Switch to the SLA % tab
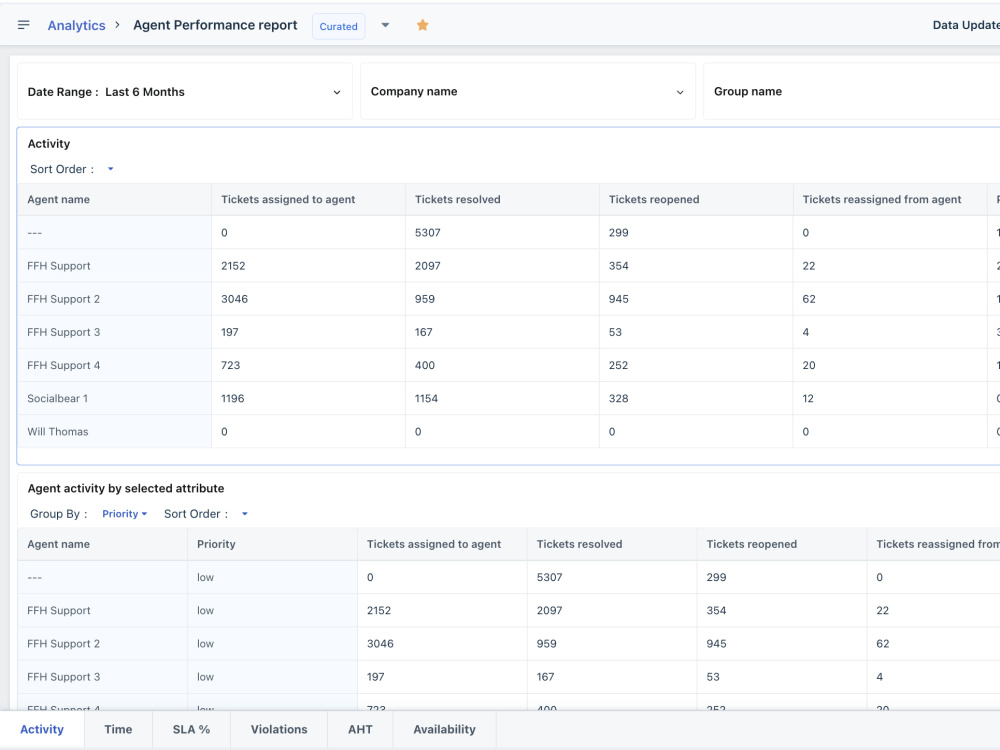This screenshot has width=1000, height=750. click(191, 729)
